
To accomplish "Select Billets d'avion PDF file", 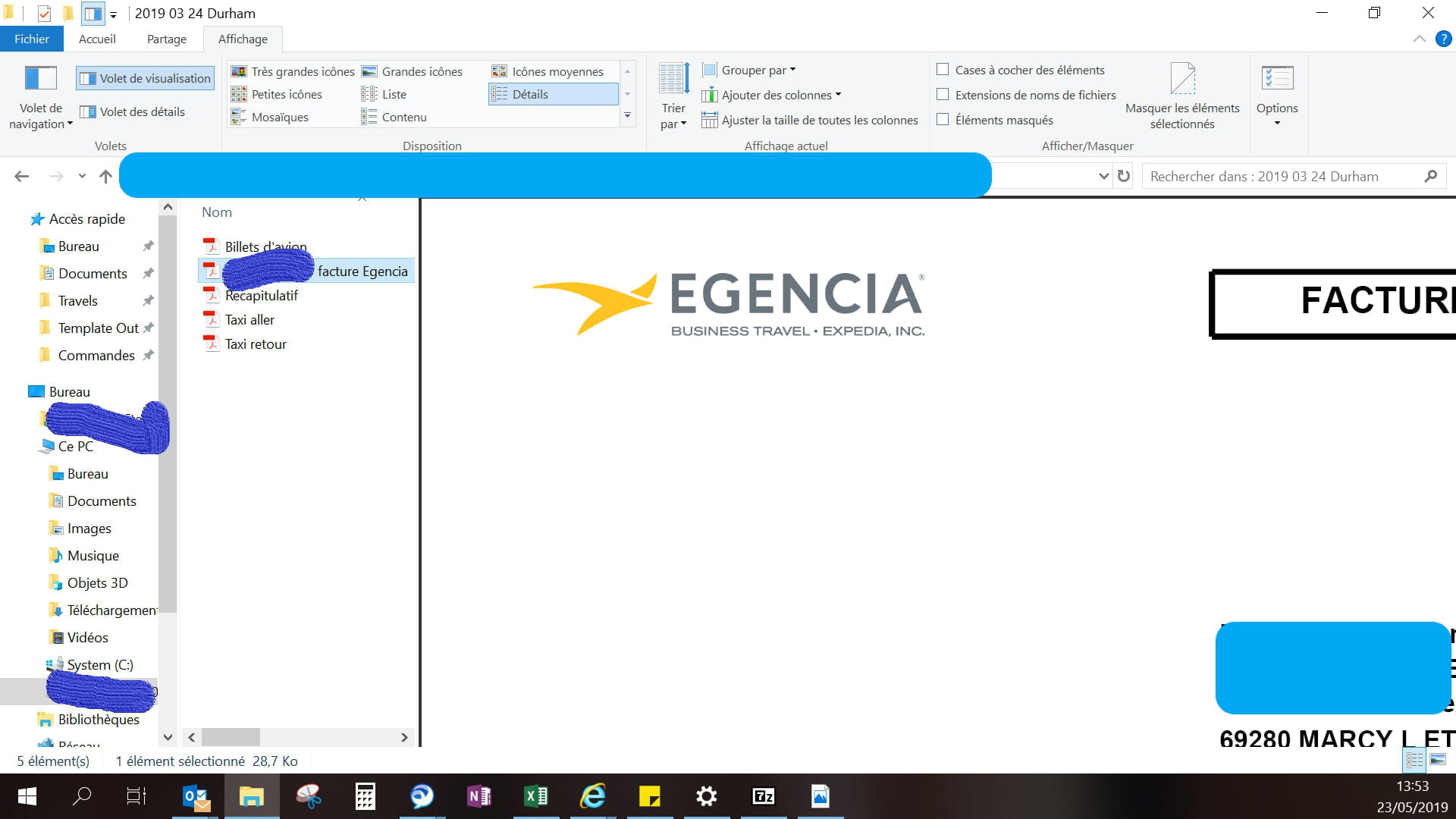I will (x=265, y=246).
